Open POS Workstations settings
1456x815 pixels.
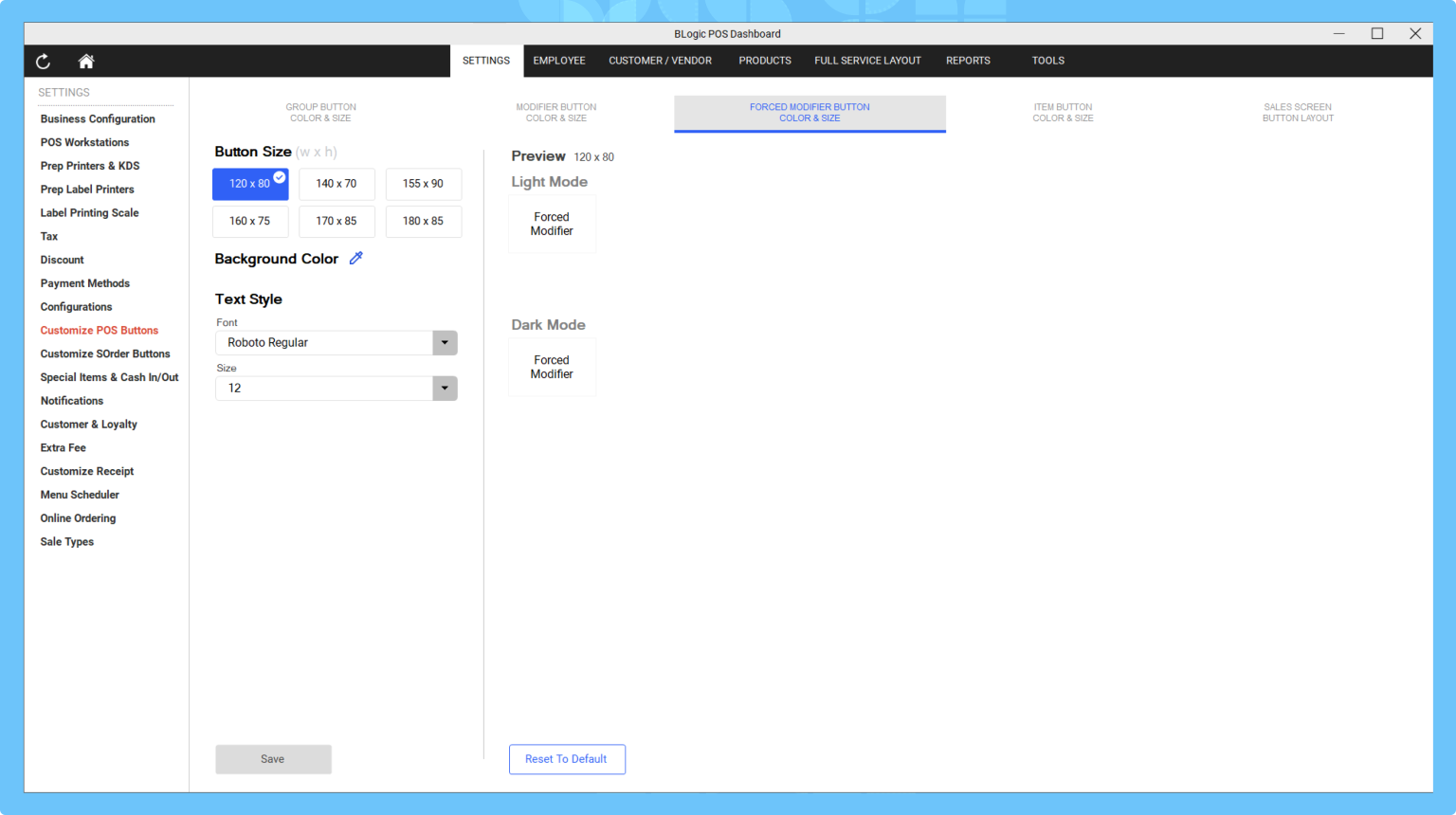click(x=84, y=143)
